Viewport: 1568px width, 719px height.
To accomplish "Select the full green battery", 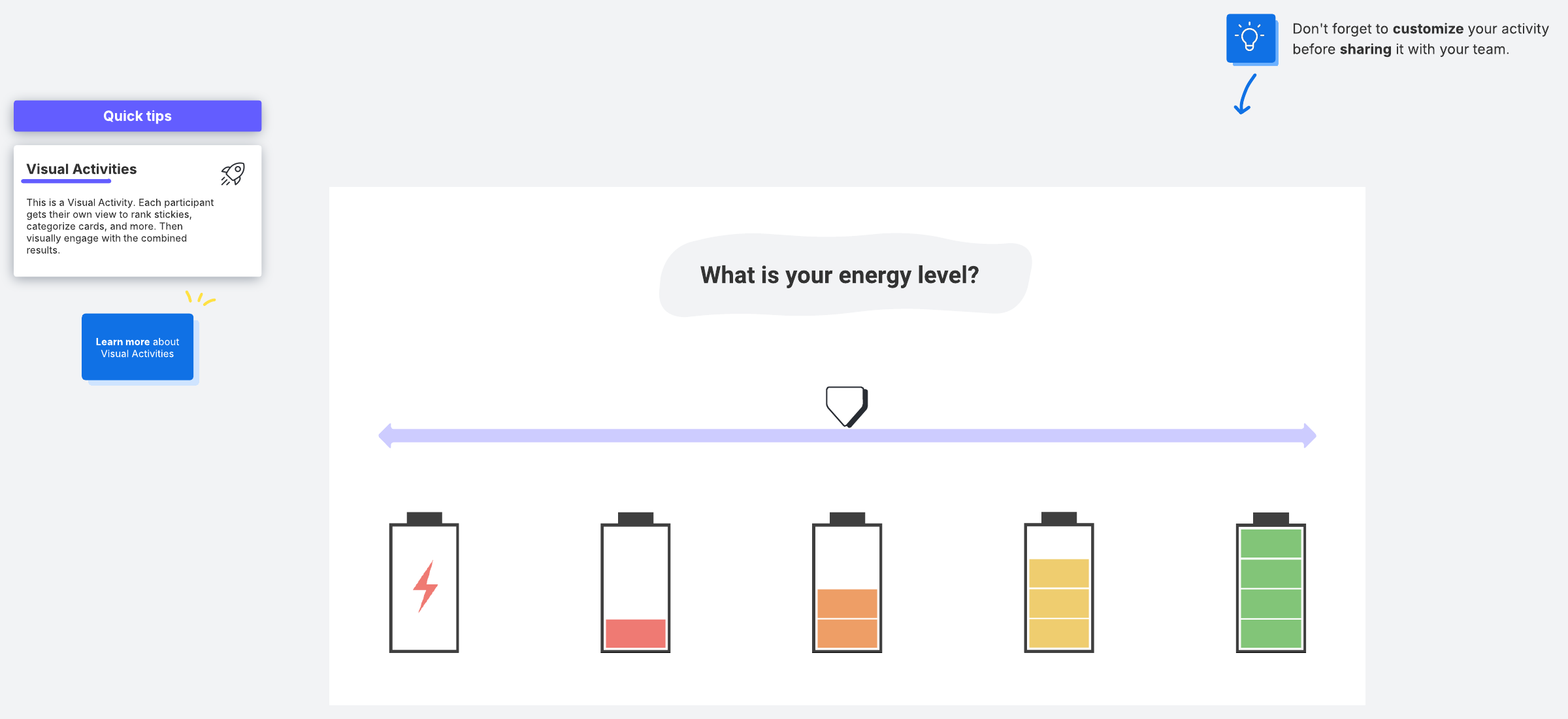I will point(1271,583).
